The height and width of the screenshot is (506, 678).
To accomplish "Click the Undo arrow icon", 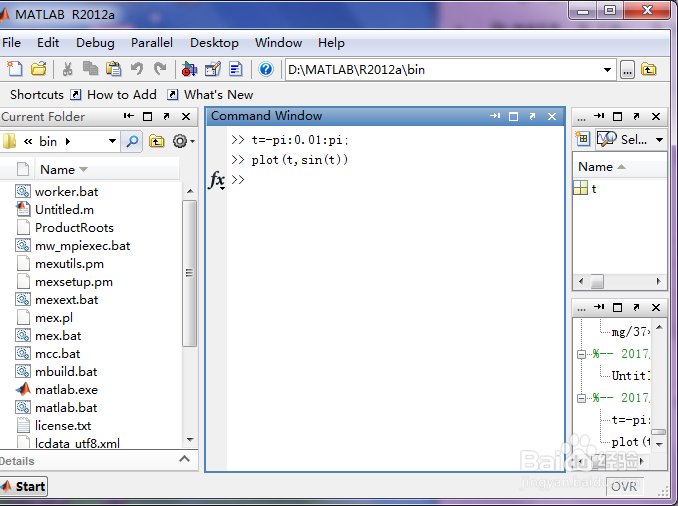I will pos(137,69).
